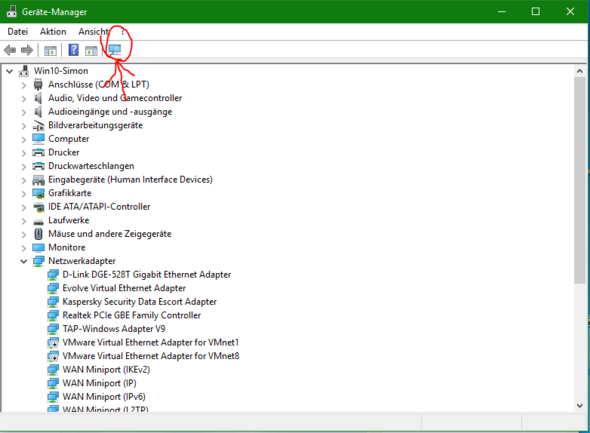The height and width of the screenshot is (433, 590).
Task: Click the scrollbar down arrow
Action: [x=579, y=406]
